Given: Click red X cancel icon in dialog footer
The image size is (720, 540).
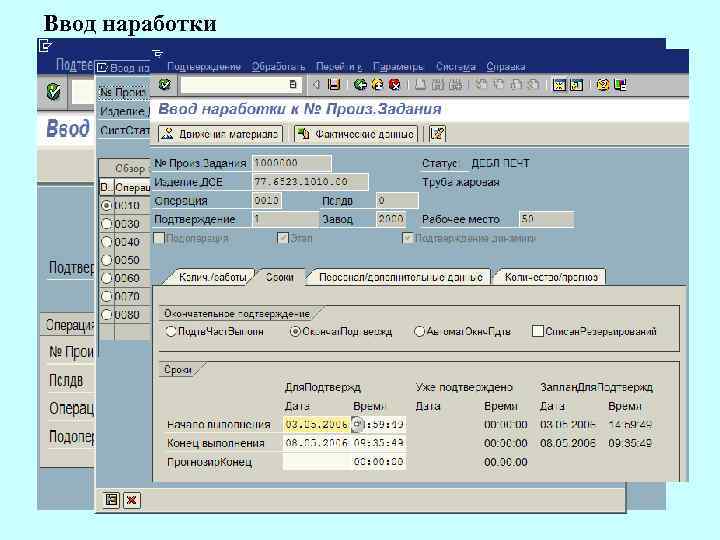Looking at the screenshot, I should click(x=131, y=500).
